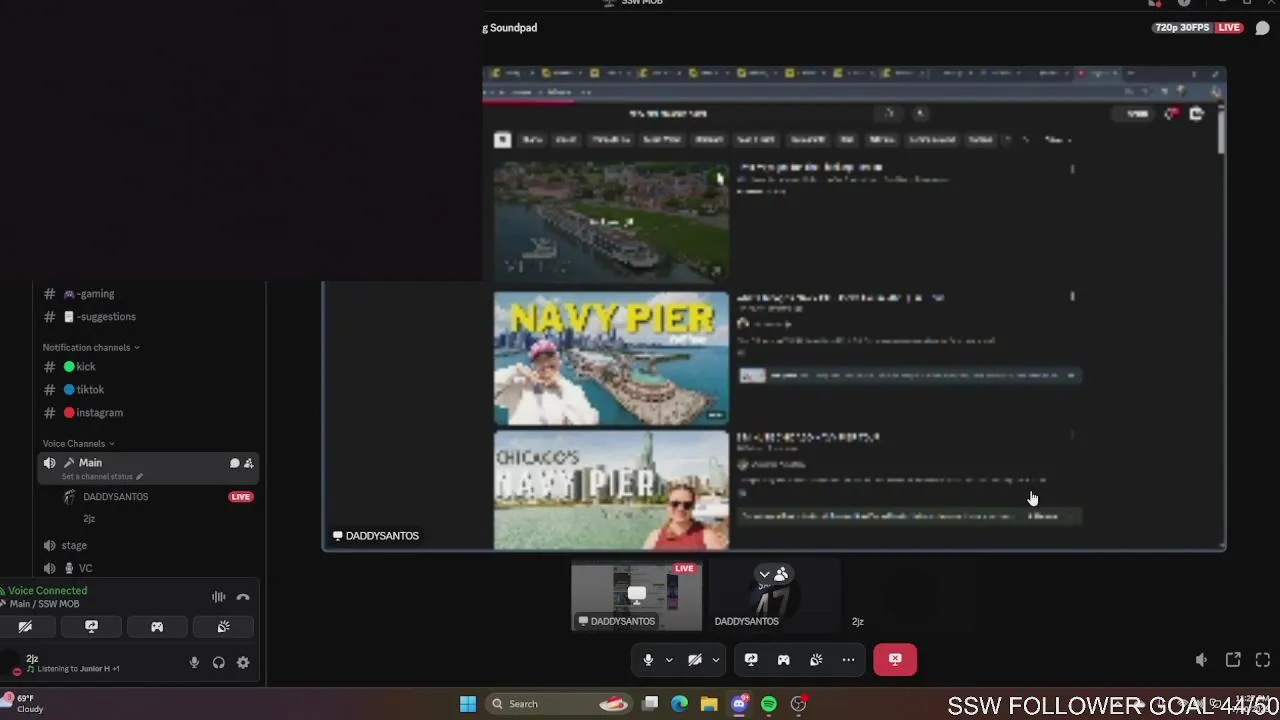
Task: Click the stream volume speaker icon
Action: 1201,660
